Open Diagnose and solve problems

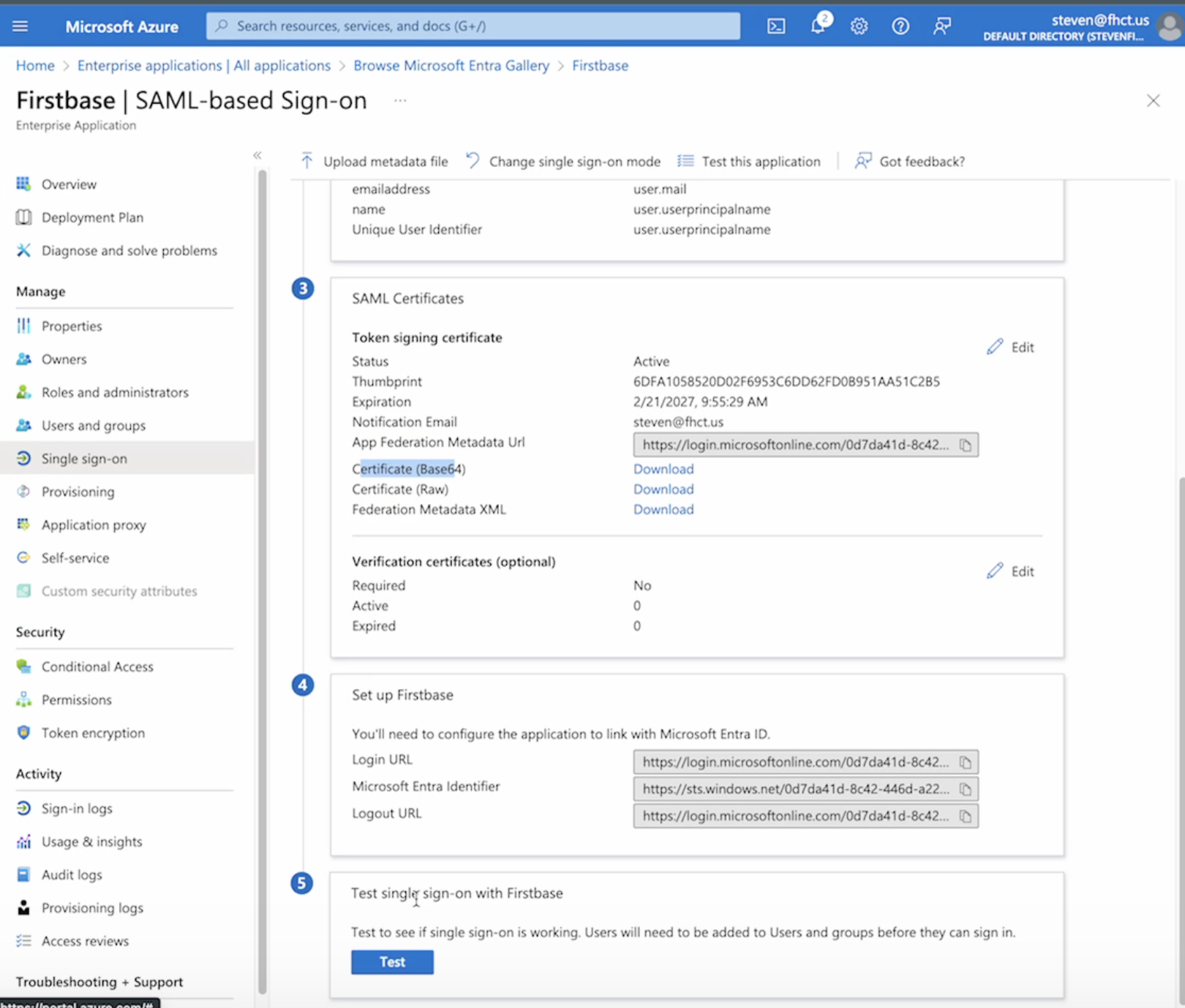tap(129, 251)
